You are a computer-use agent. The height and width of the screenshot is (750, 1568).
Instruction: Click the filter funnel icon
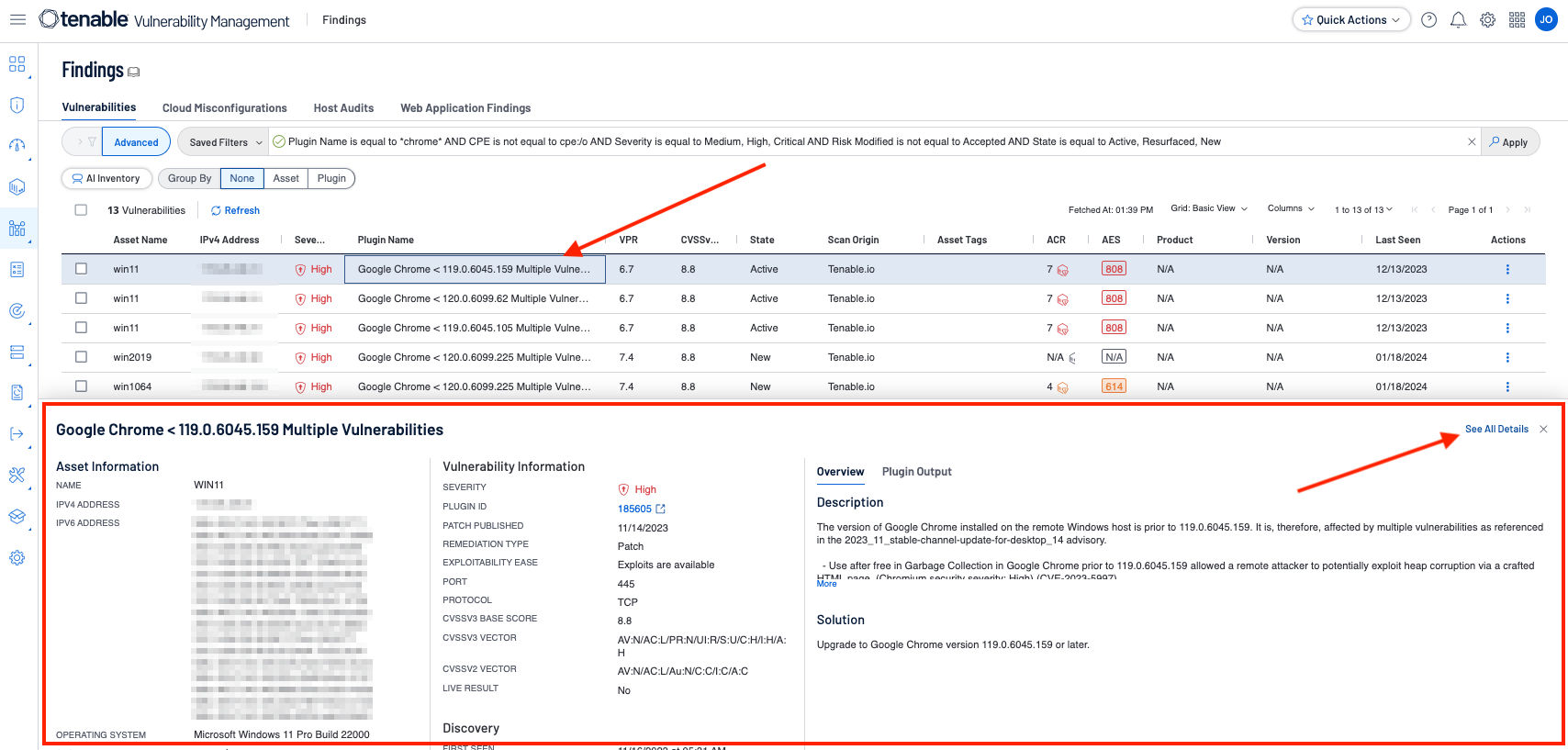[92, 141]
